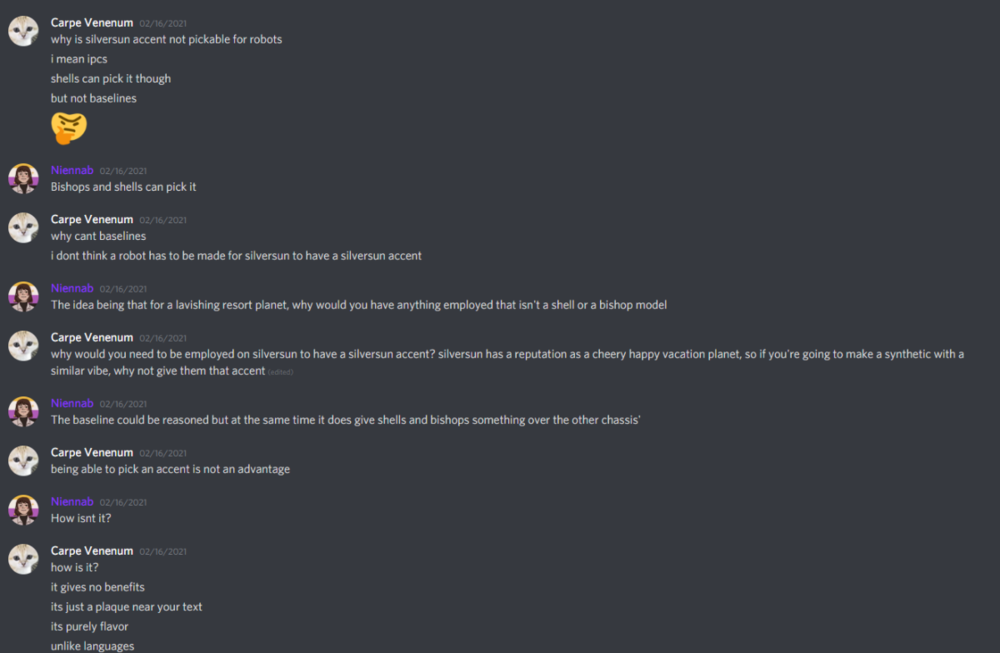Image resolution: width=1000 pixels, height=653 pixels.
Task: Click Carpe Venenum's avatar beside "why would you need" message
Action: [24, 346]
